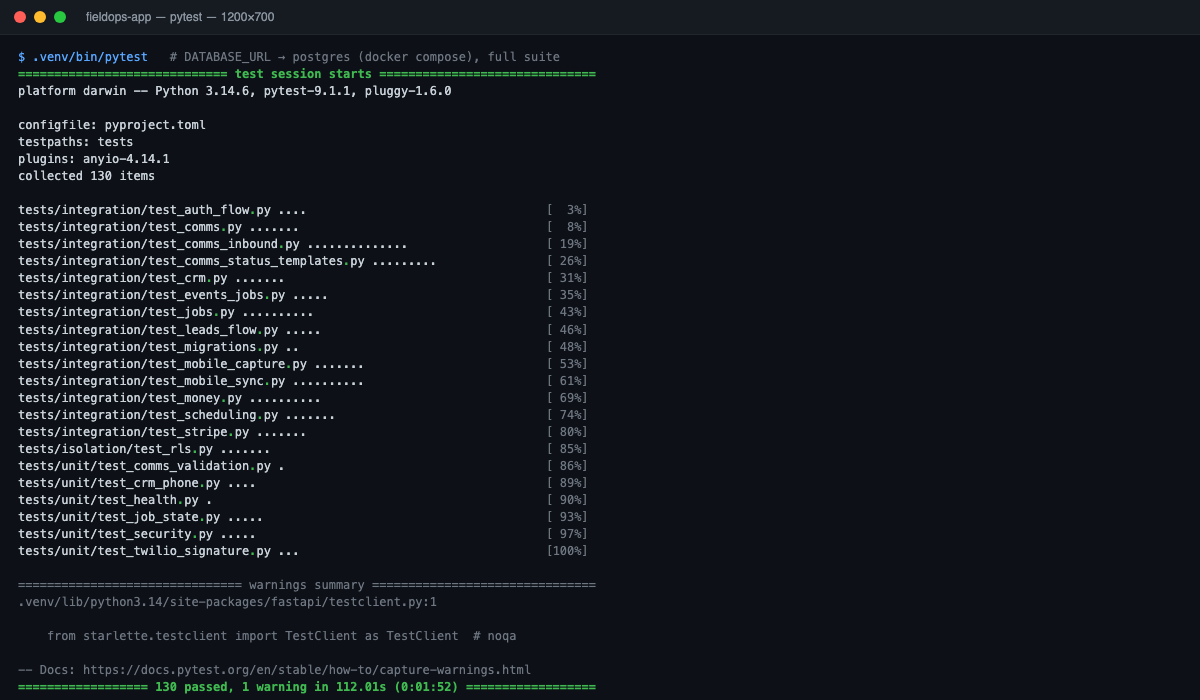Click the fastapi/testclient.py:1 warning path
This screenshot has height=700, width=1200.
click(x=228, y=602)
